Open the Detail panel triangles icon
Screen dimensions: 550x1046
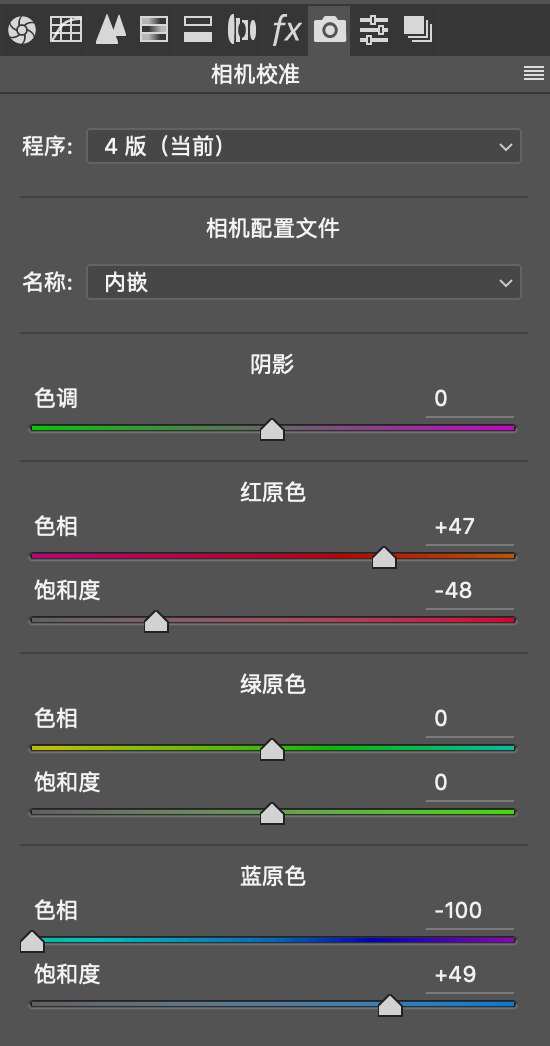click(110, 30)
